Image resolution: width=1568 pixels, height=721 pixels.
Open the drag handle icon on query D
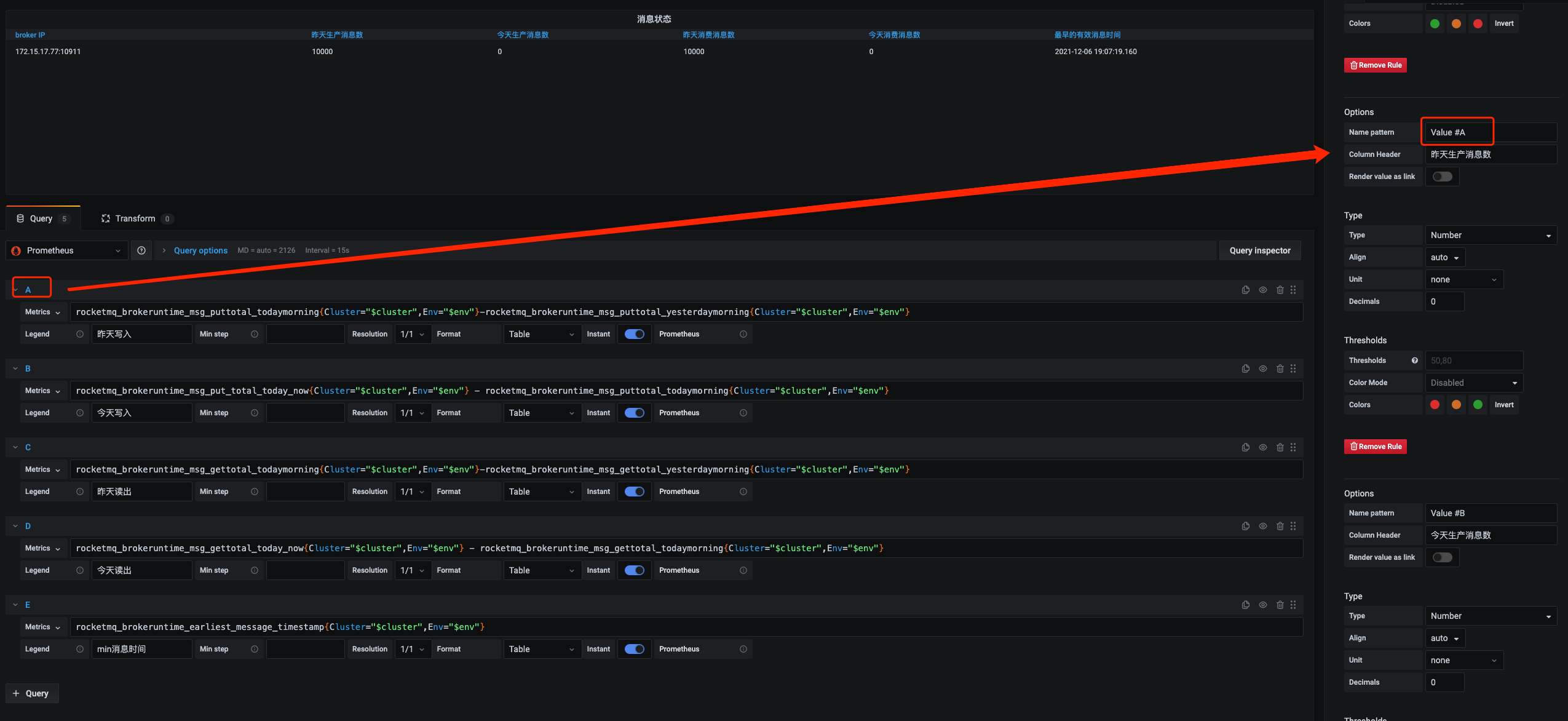click(x=1294, y=526)
